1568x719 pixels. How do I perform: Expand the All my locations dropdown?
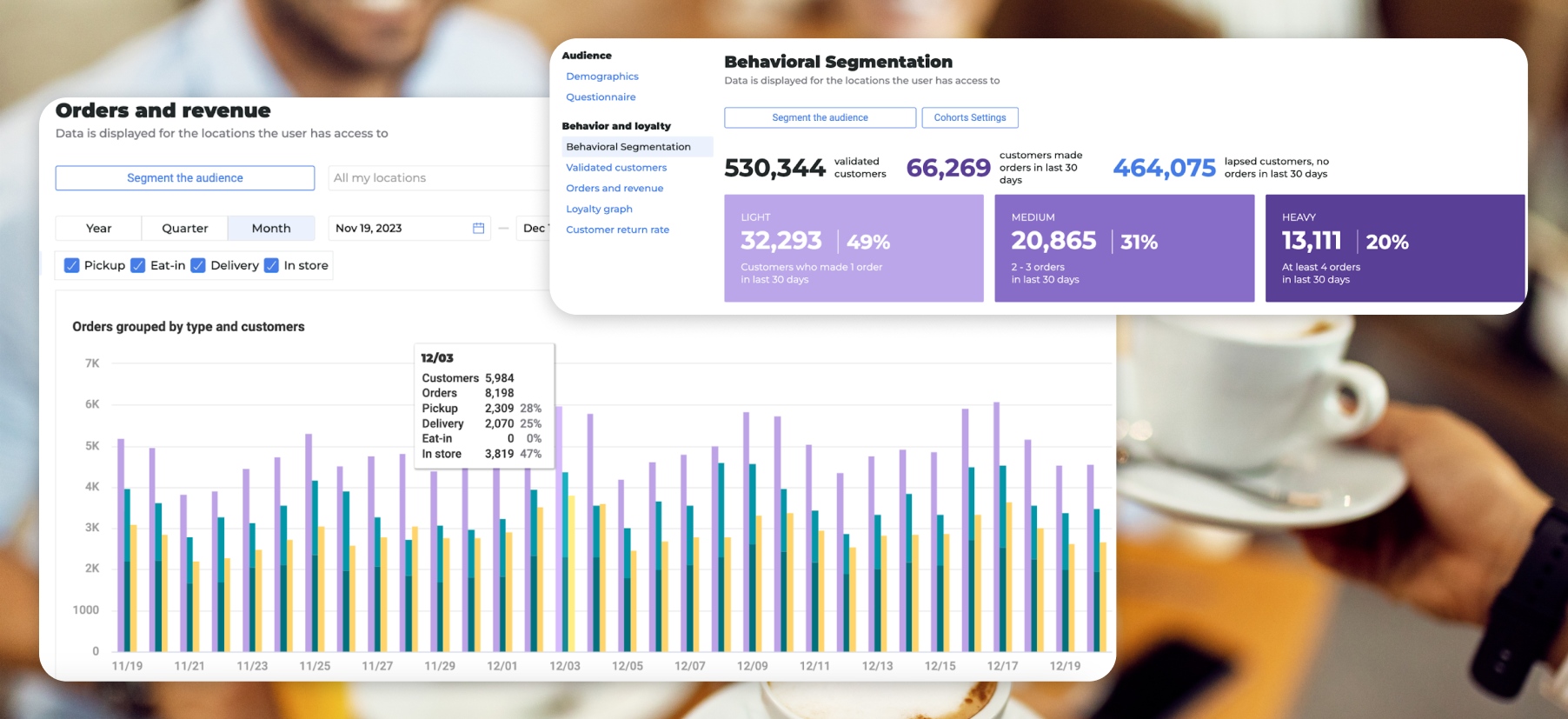(x=439, y=178)
